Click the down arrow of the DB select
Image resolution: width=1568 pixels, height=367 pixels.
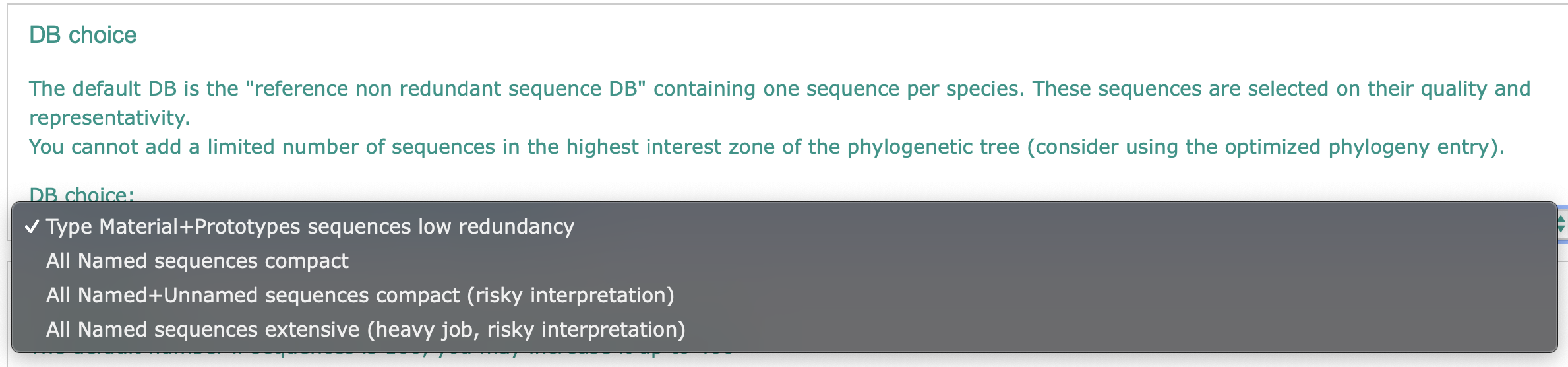point(1561,229)
